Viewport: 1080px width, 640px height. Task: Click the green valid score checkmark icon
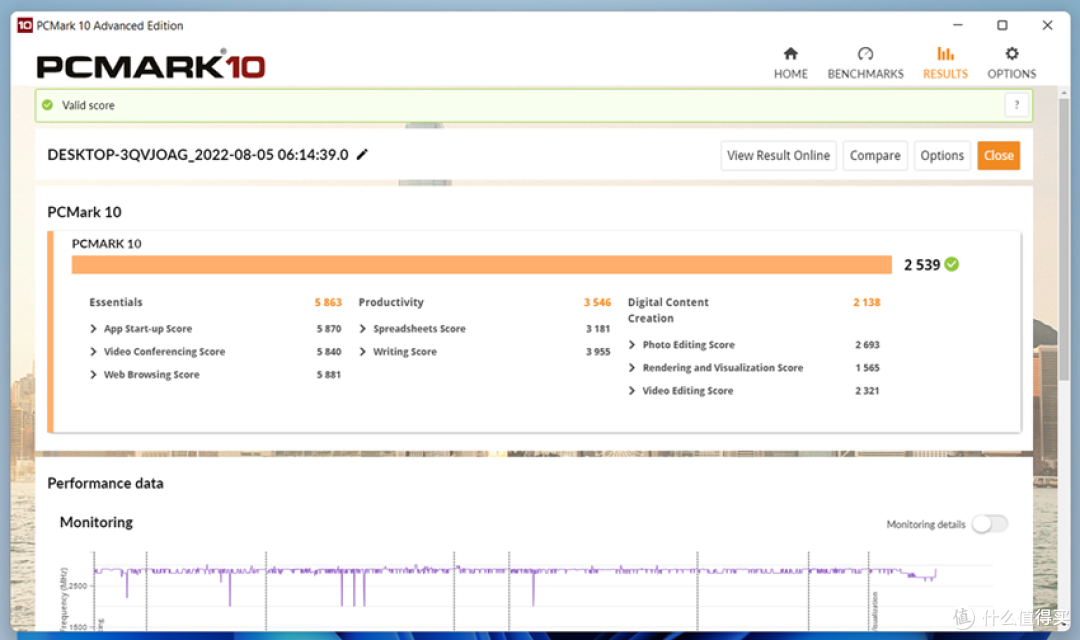tap(47, 105)
